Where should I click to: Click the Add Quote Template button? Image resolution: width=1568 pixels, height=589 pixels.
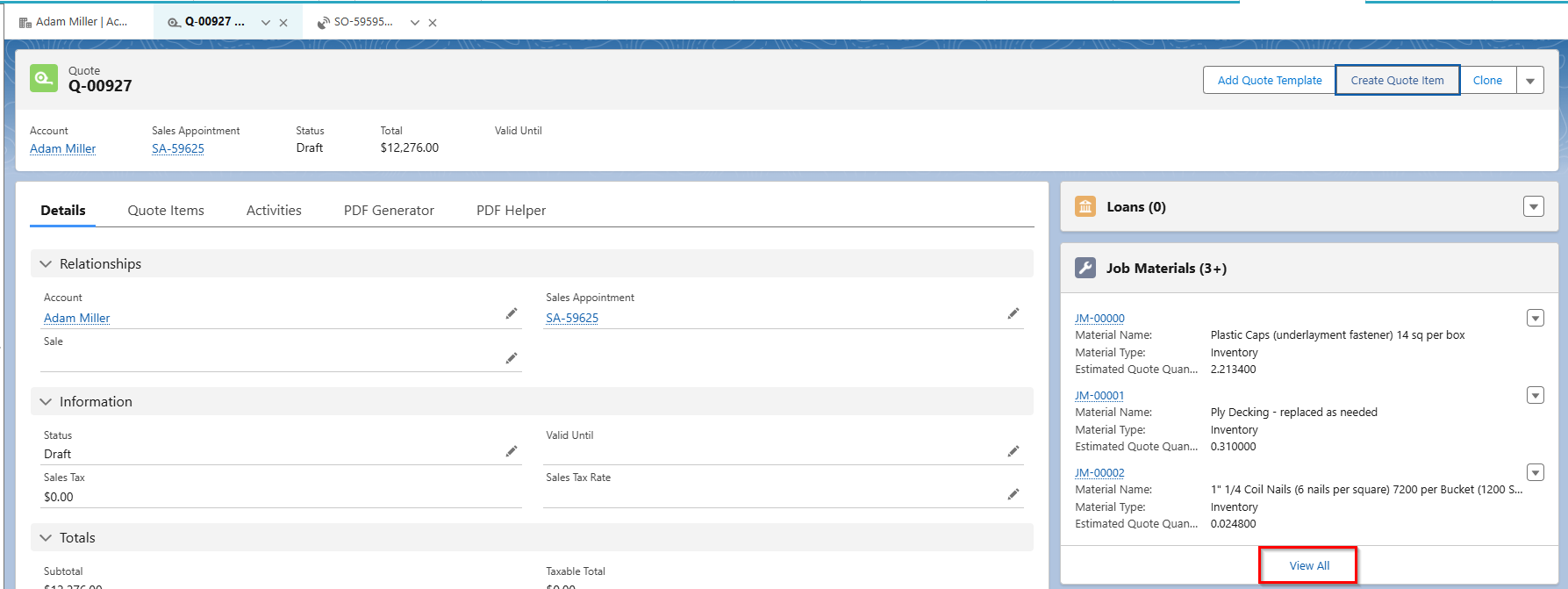(1270, 80)
